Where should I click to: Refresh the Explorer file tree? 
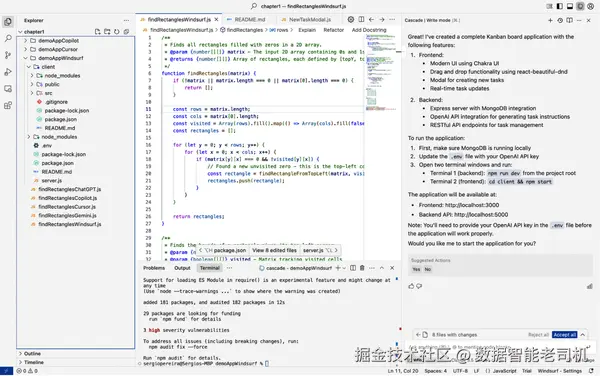pos(117,32)
